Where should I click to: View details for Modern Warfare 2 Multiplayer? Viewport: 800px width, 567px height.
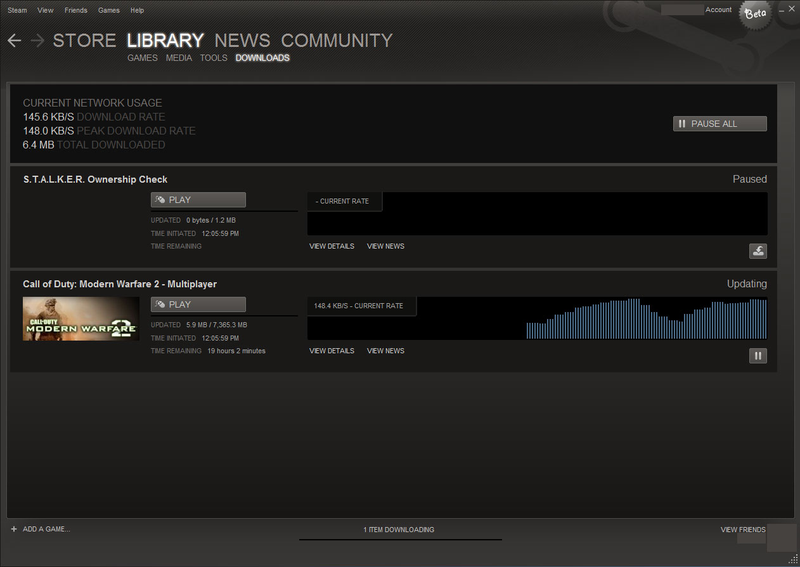332,351
